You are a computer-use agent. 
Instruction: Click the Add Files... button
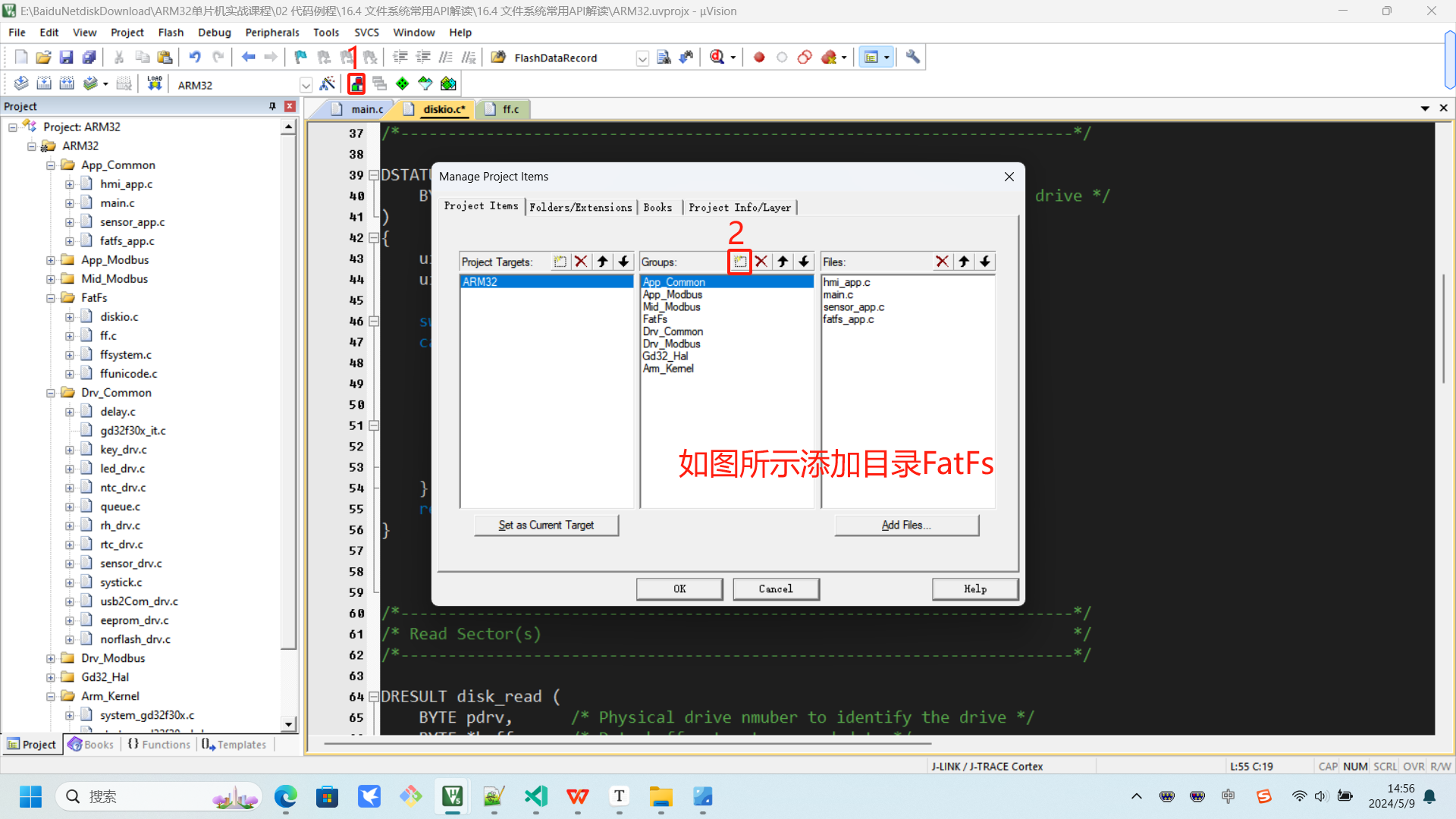pos(906,526)
